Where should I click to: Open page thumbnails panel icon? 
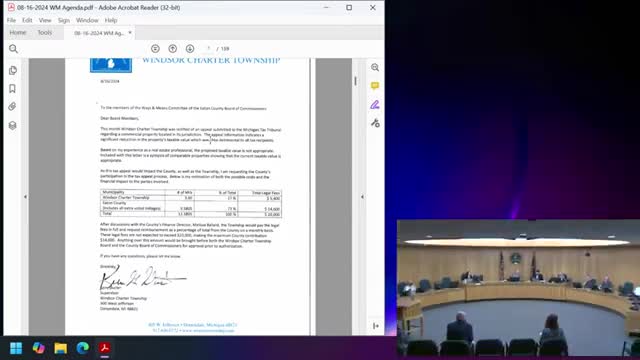(13, 70)
